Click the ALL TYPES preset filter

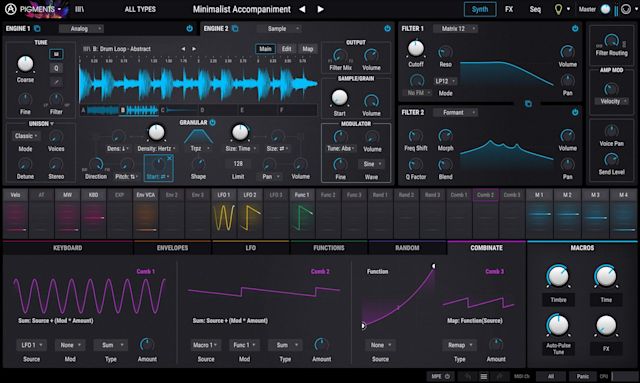(x=140, y=9)
